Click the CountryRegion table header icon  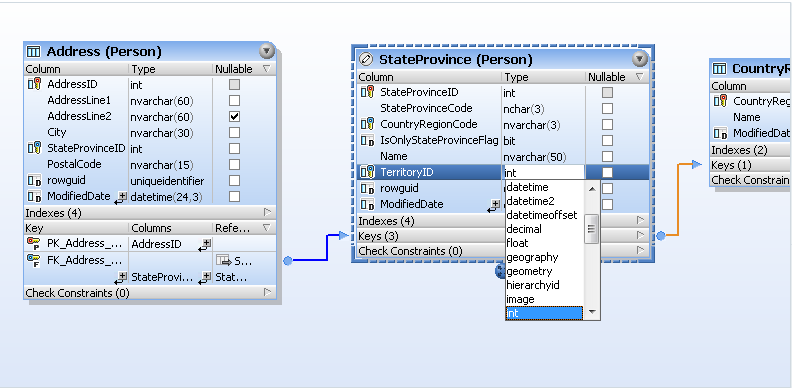click(720, 69)
